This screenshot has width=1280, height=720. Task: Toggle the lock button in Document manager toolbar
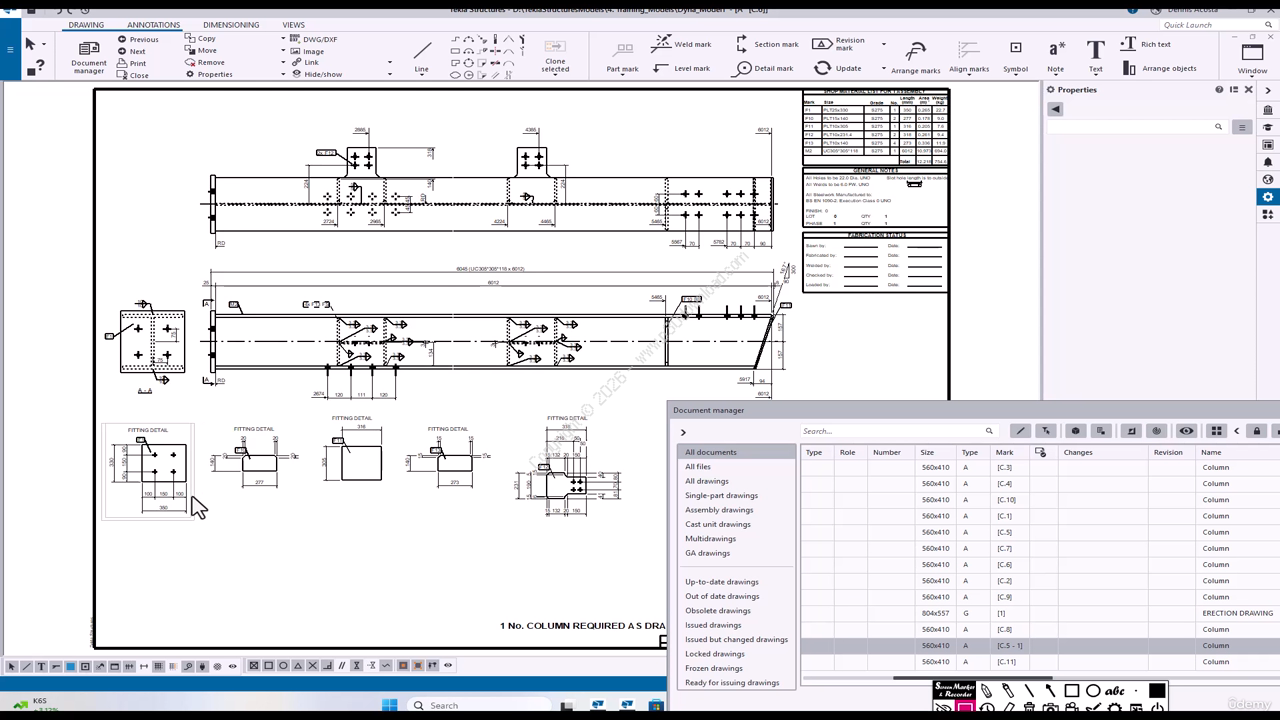[x=1257, y=431]
